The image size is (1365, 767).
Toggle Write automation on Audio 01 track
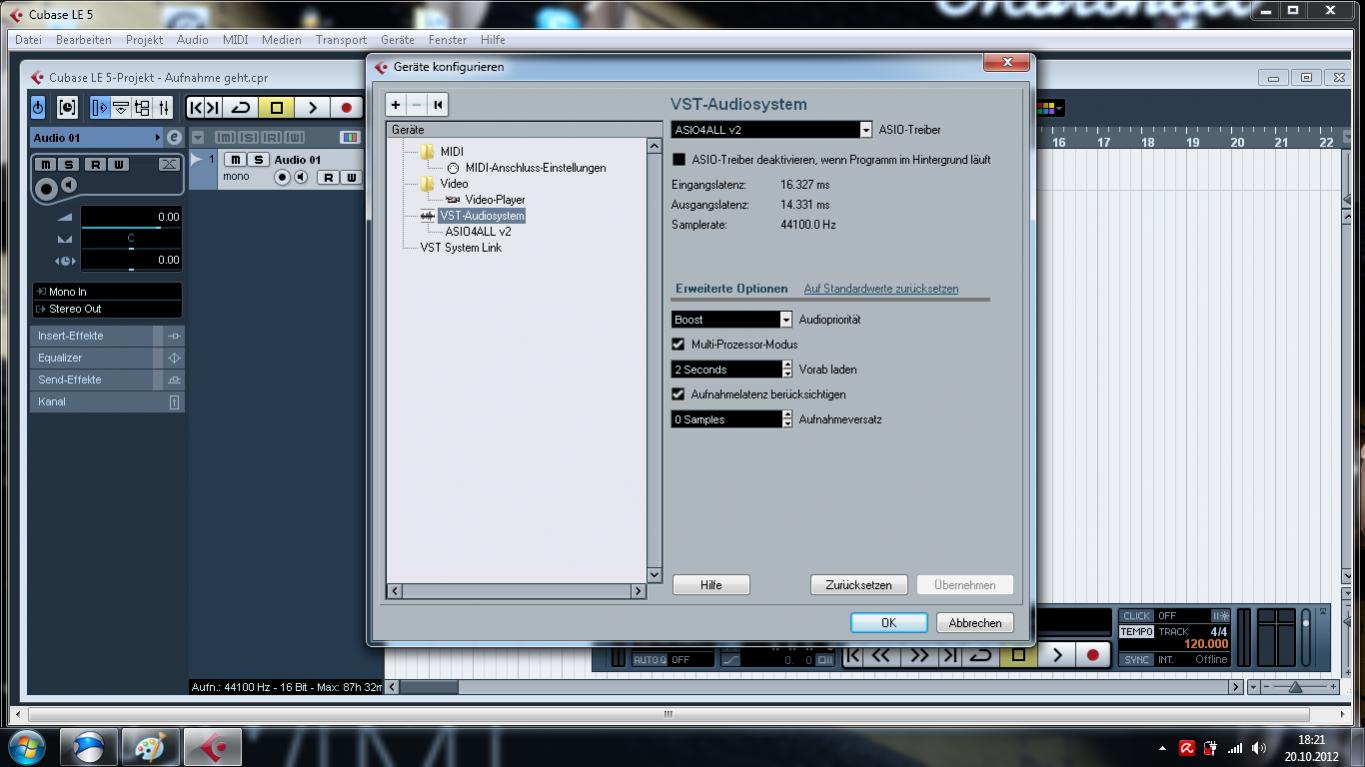click(350, 177)
